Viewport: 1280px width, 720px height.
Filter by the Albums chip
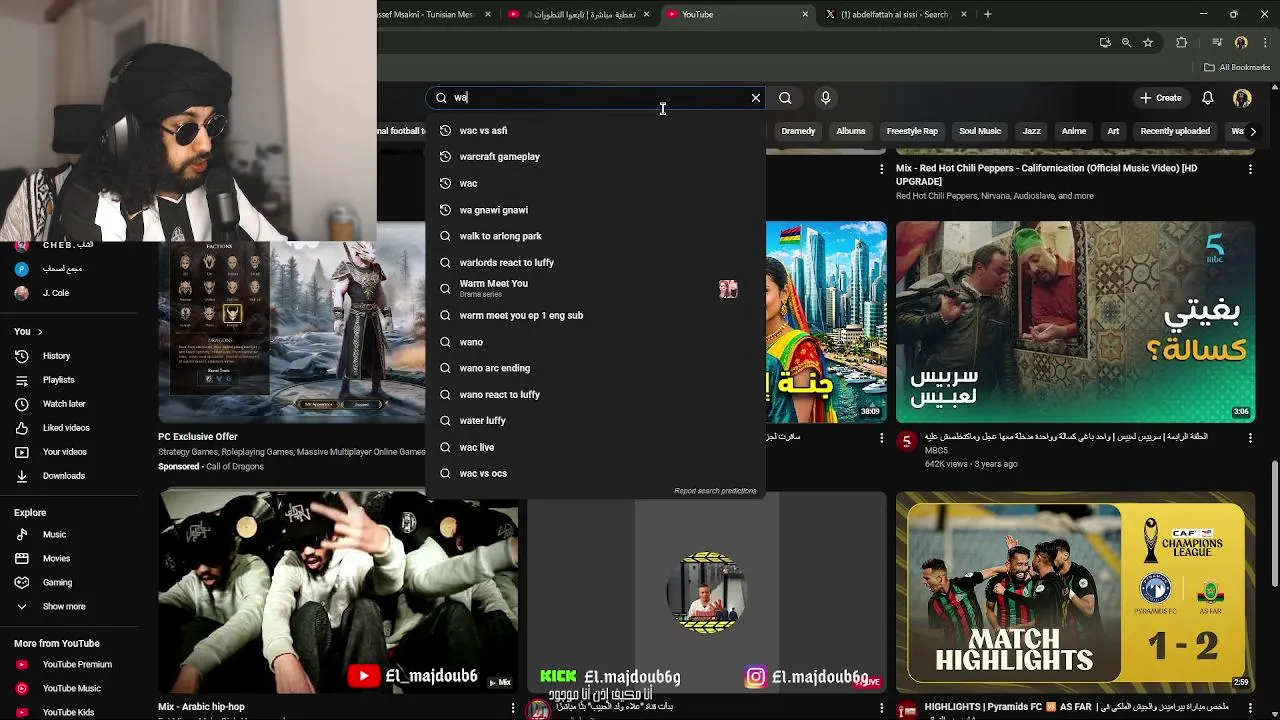pos(851,131)
